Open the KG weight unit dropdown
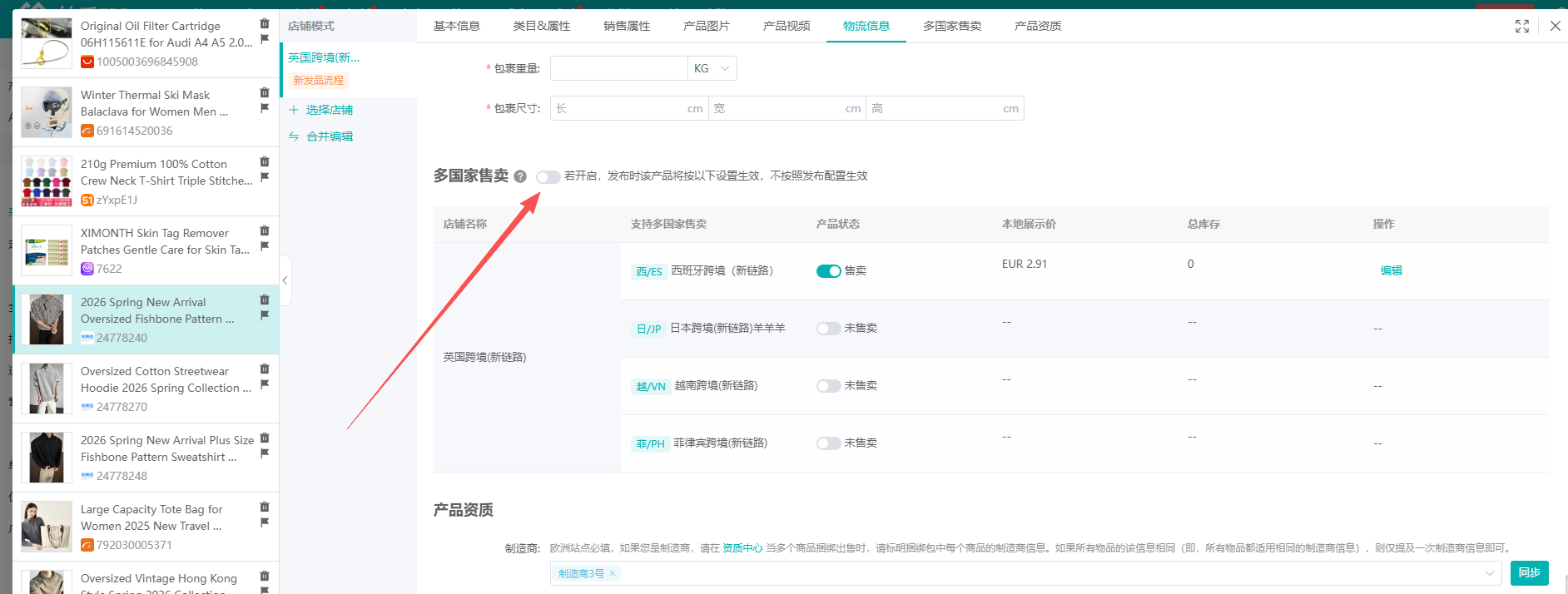Screen dimensions: 1568x594 click(712, 69)
